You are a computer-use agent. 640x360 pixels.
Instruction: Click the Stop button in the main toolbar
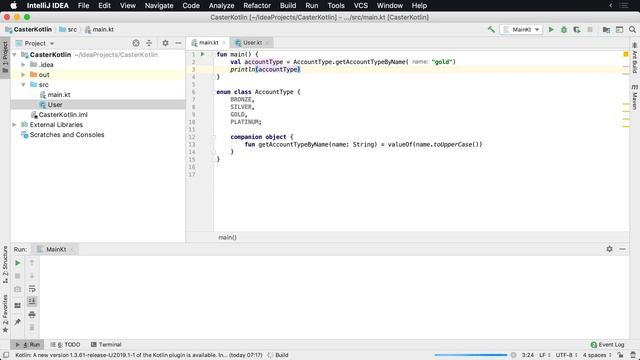tap(590, 29)
